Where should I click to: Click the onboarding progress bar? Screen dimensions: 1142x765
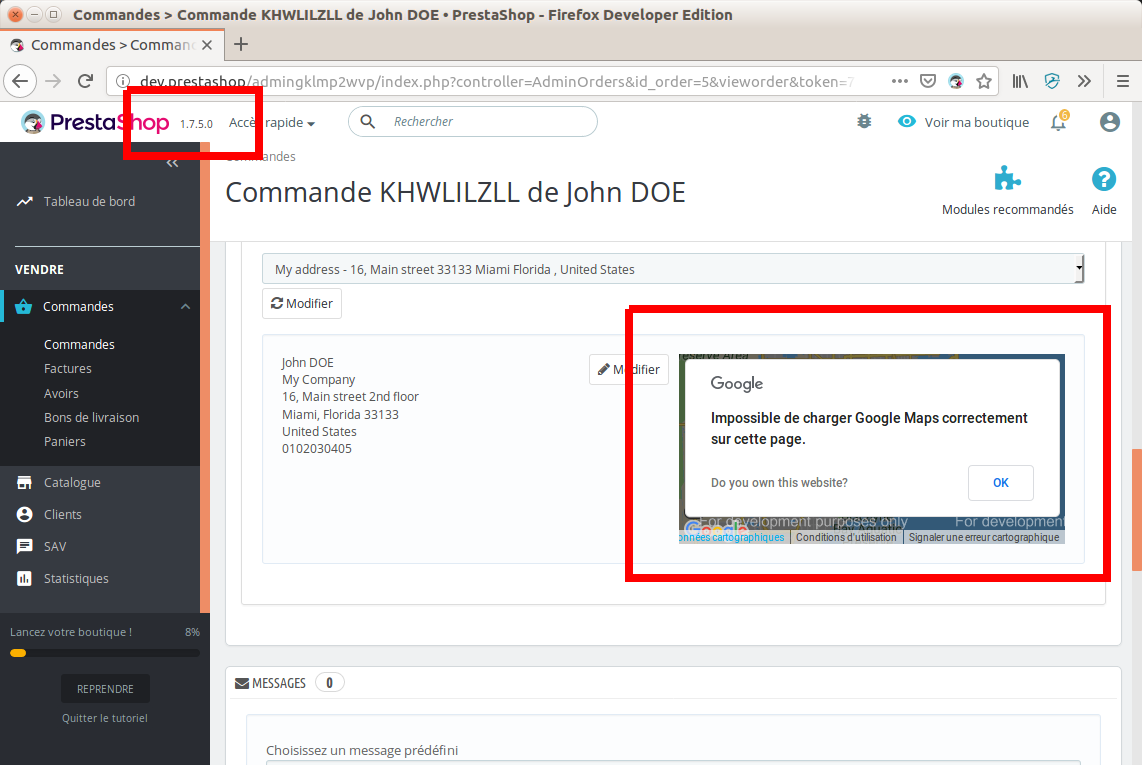click(x=105, y=653)
